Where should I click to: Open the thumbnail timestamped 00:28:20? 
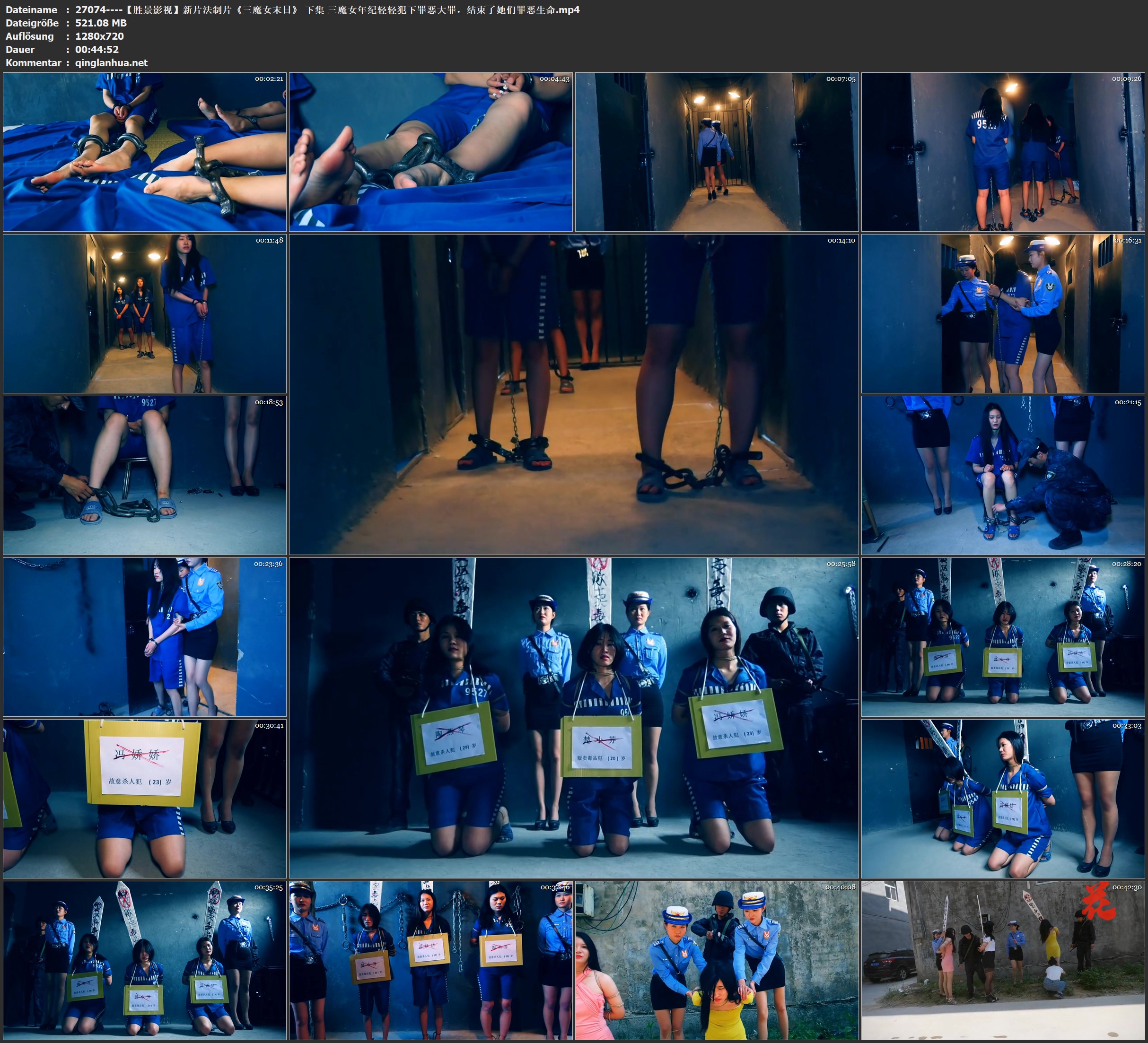(x=1003, y=636)
